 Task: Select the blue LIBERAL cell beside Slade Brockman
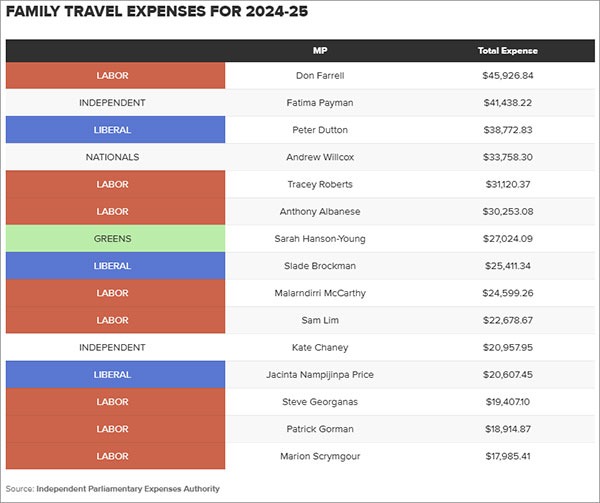coord(113,266)
